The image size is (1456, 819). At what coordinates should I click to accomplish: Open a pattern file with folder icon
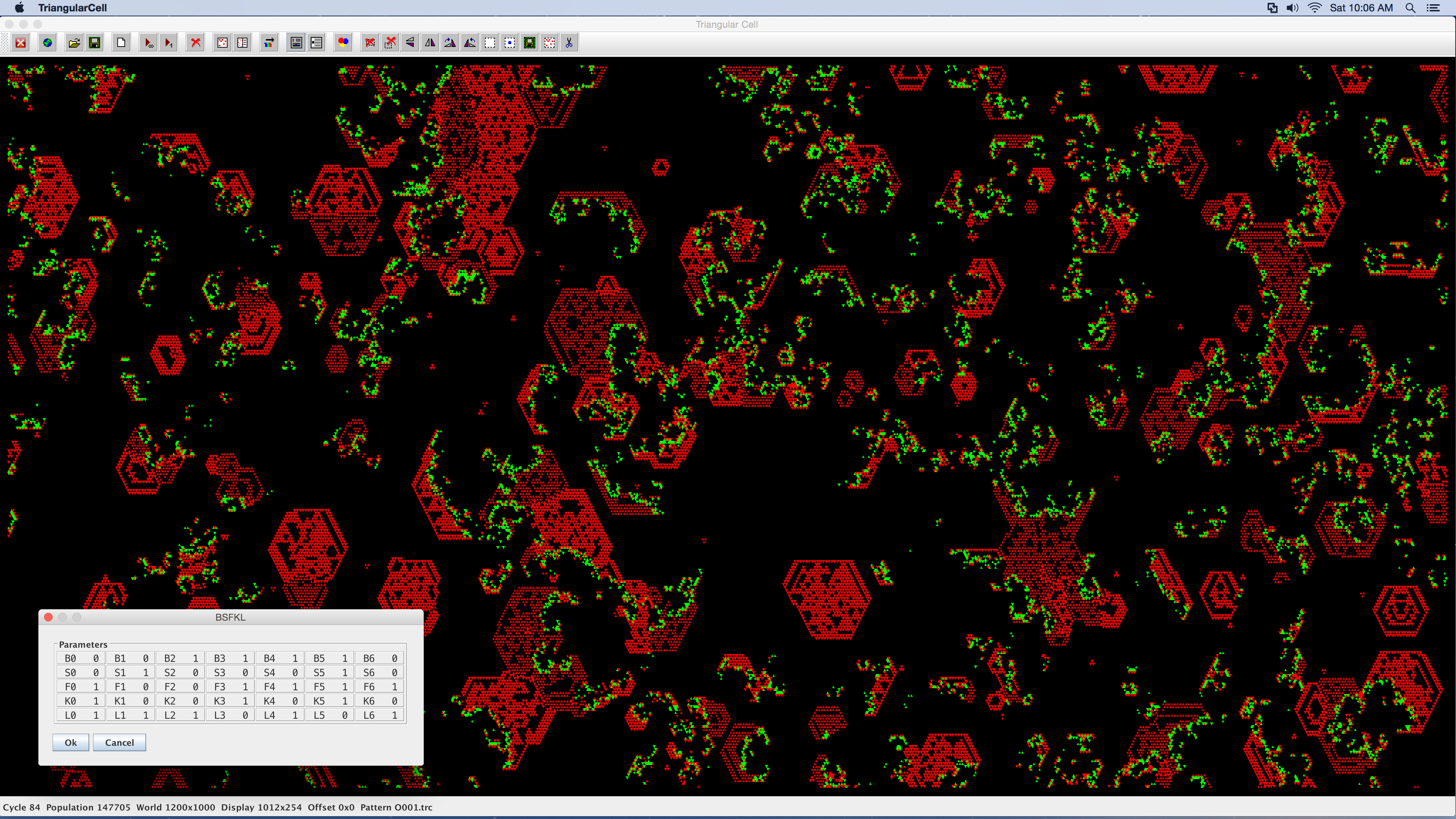tap(75, 42)
